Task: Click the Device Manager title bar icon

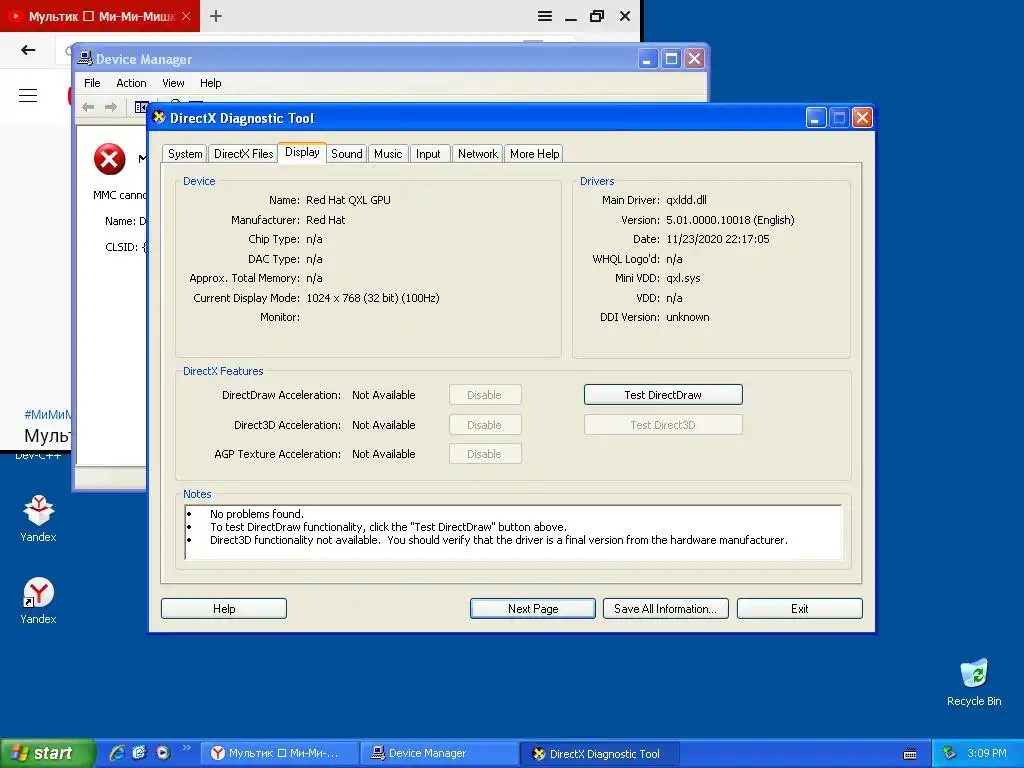Action: click(x=85, y=58)
